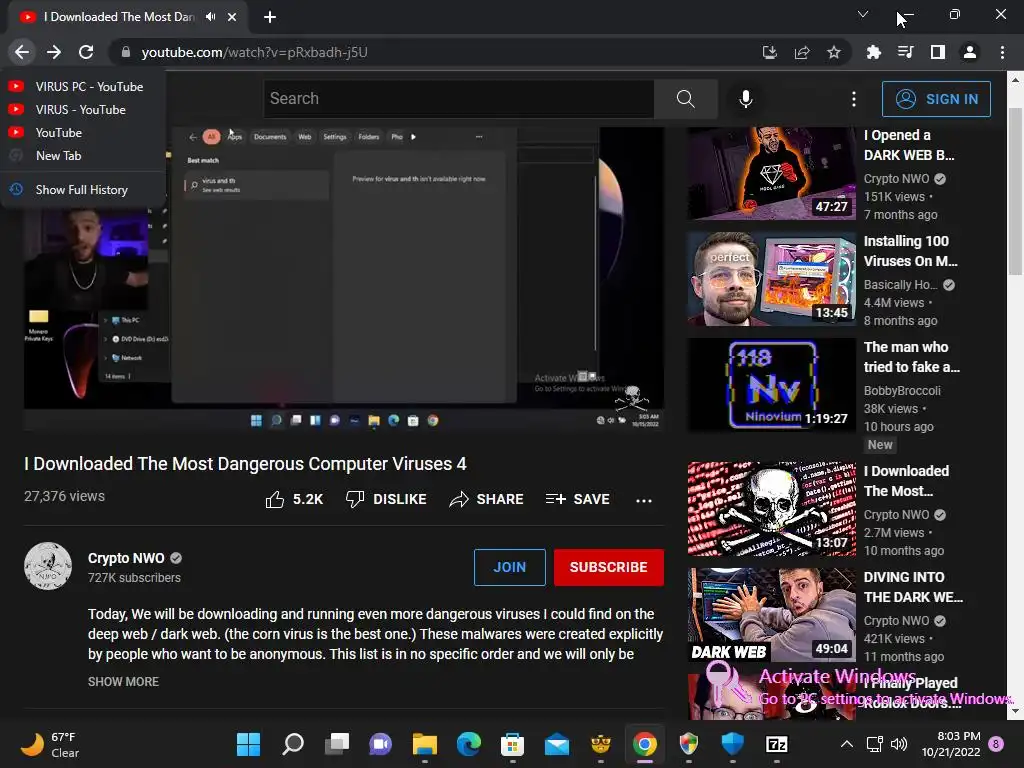Click the SIGN IN button

(x=936, y=99)
